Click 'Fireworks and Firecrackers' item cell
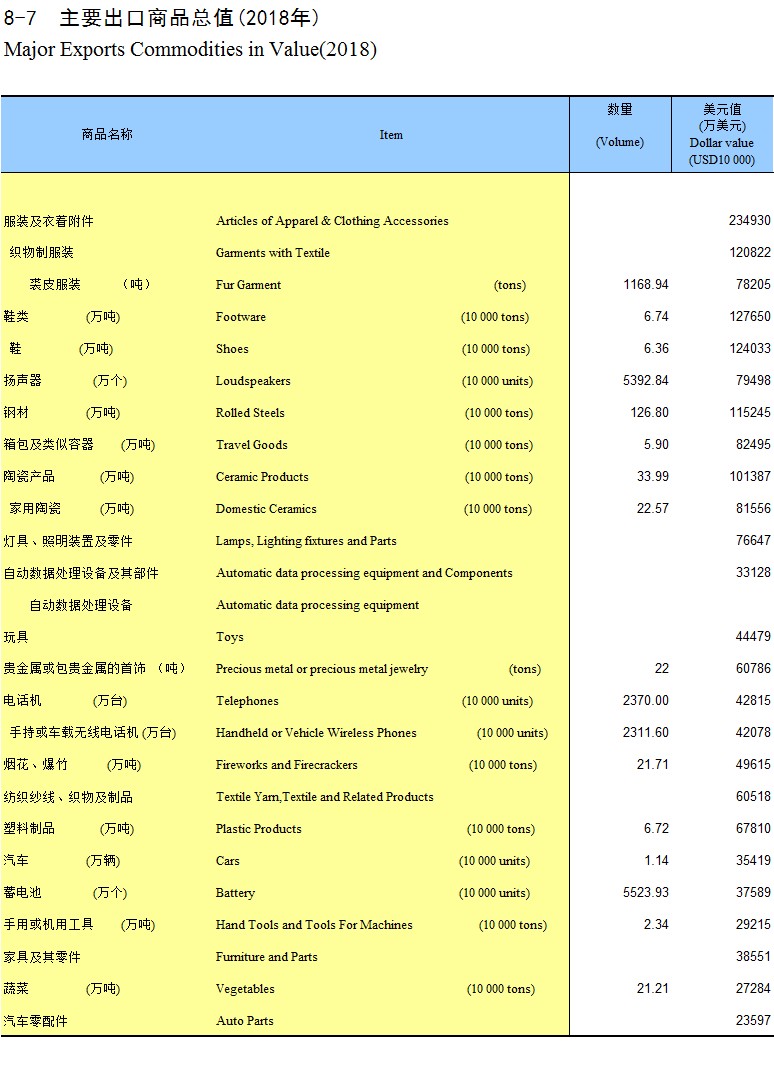 [286, 766]
